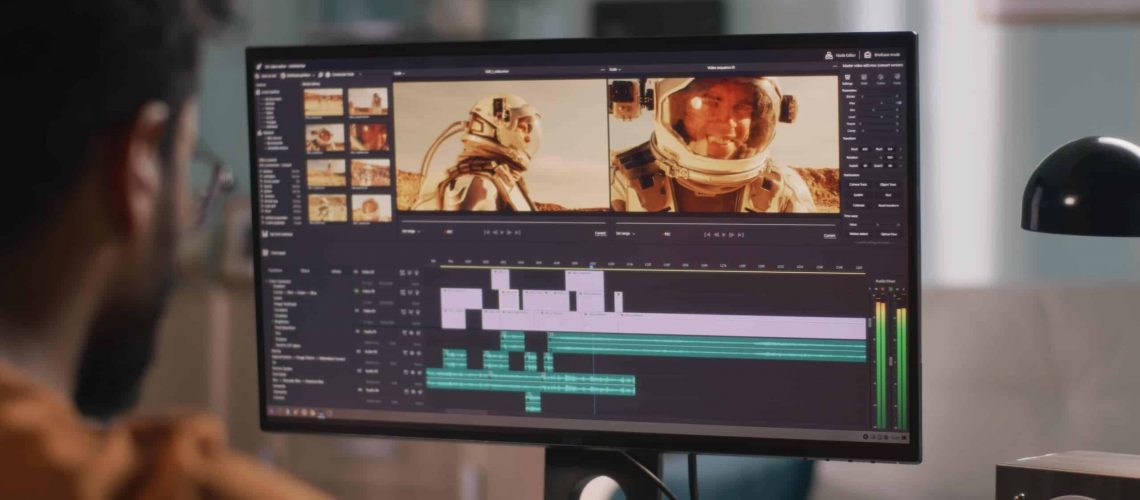Screen dimensions: 1140x500
Task: Click the Camera Track button in right panel
Action: coord(858,184)
